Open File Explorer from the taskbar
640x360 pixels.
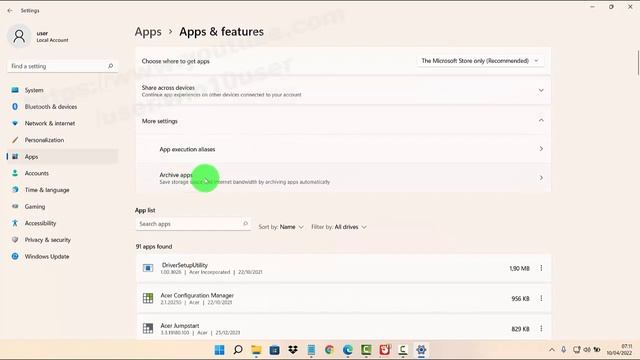pos(256,350)
